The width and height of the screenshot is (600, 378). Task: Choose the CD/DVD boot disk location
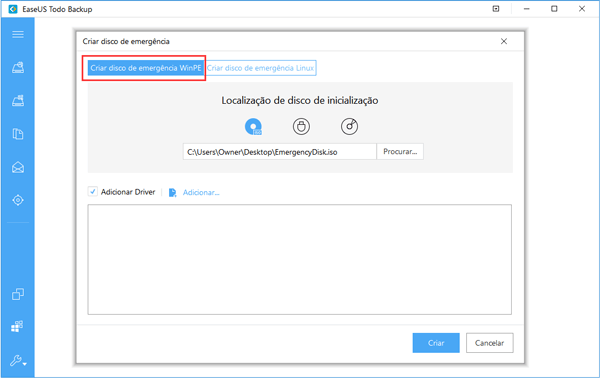(x=349, y=126)
